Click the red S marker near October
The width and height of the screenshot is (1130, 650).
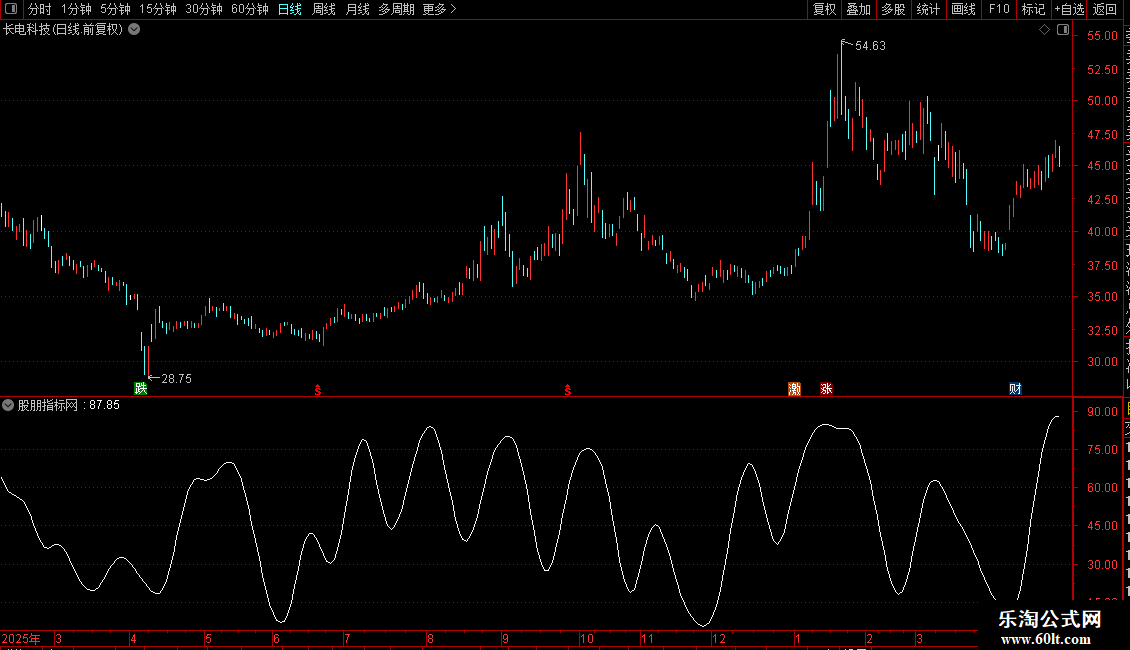(x=568, y=390)
